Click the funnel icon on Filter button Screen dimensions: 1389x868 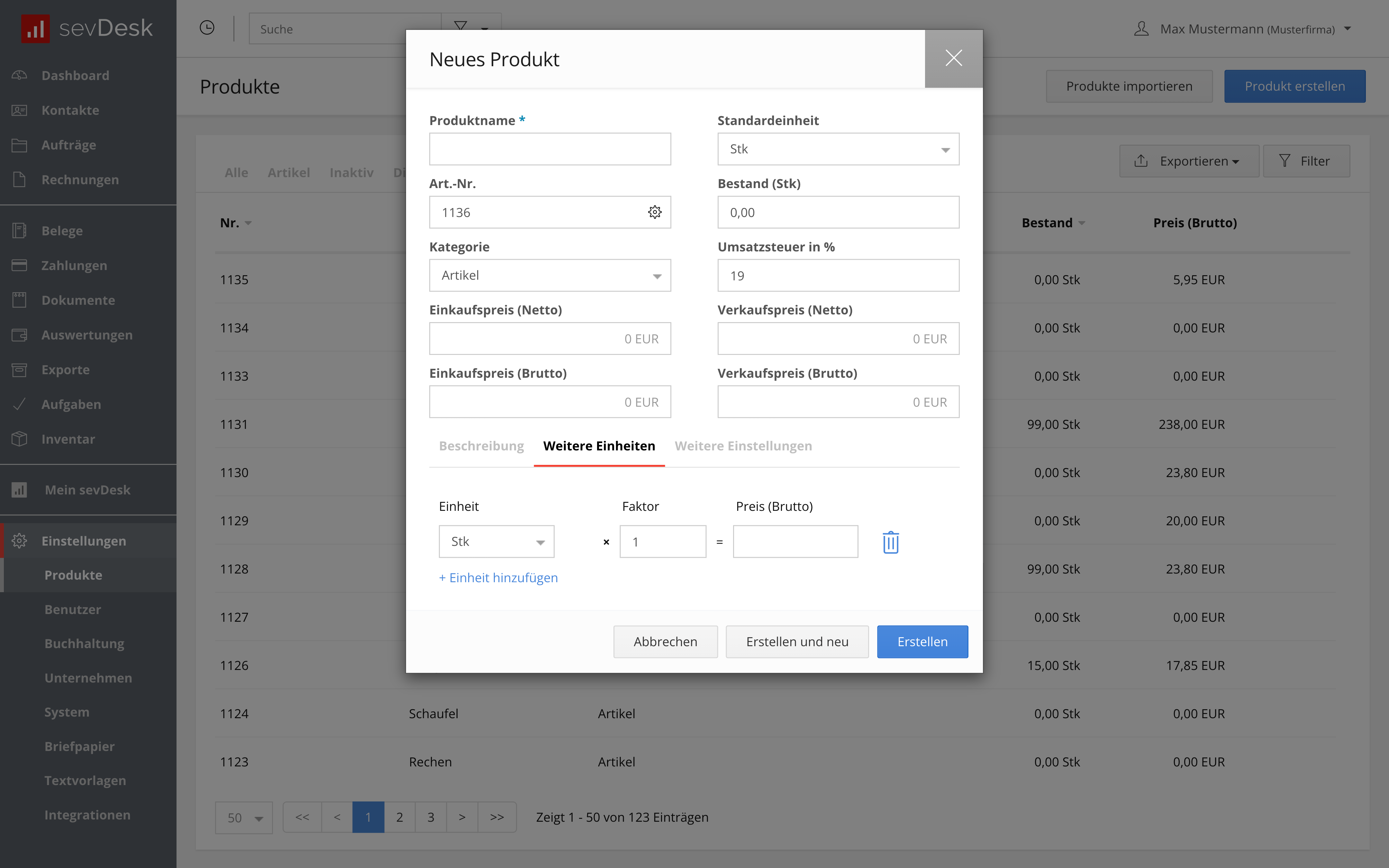coord(1285,161)
